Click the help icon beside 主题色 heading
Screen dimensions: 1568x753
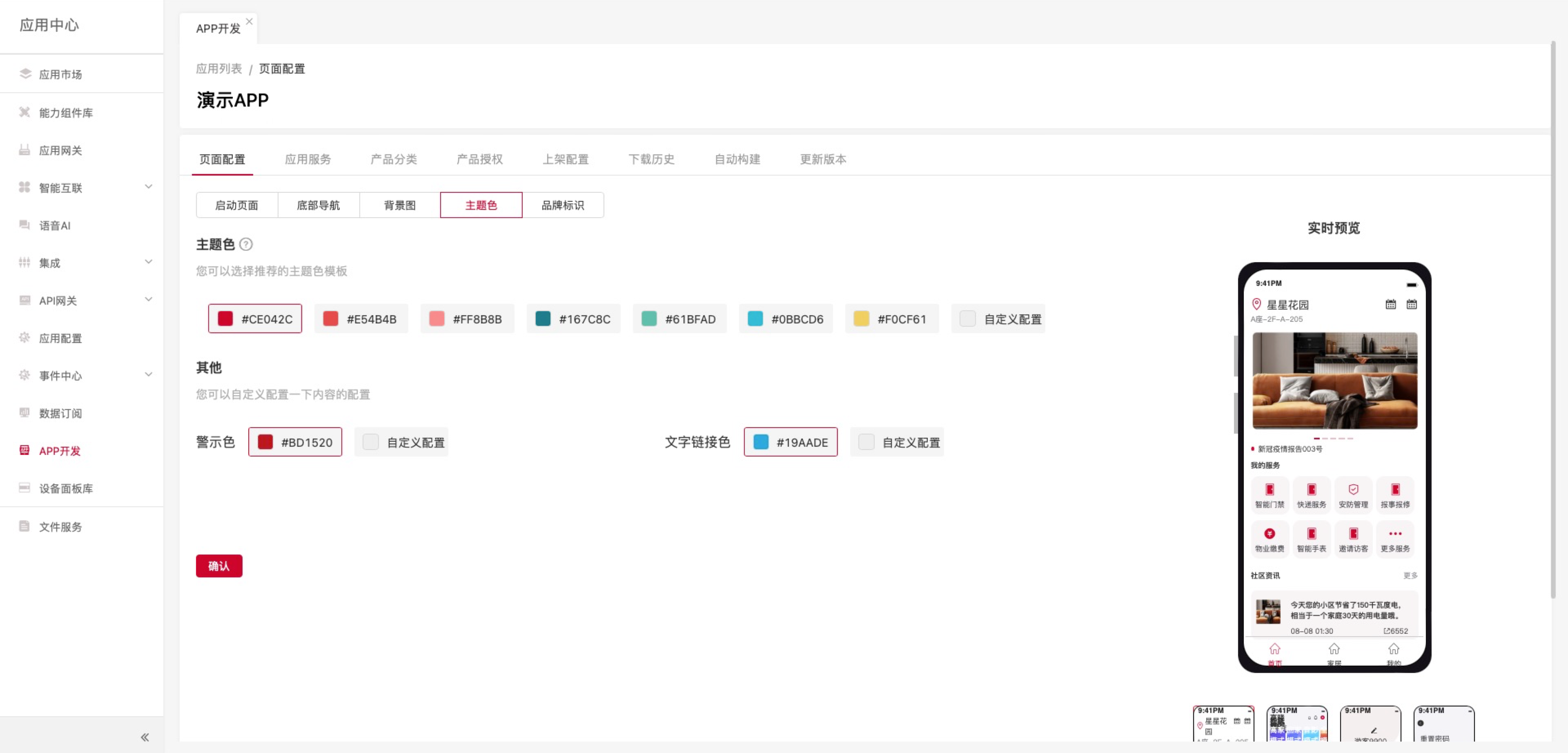point(246,244)
